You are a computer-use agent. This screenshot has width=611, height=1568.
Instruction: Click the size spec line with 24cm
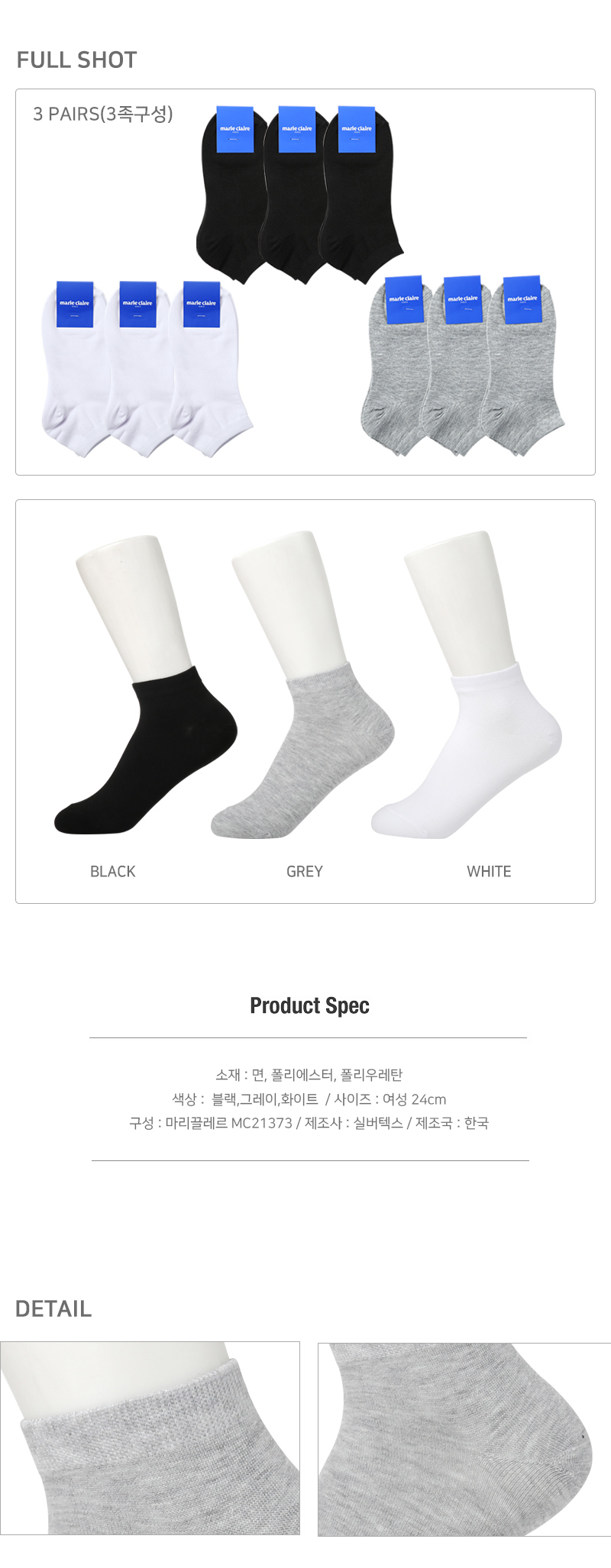(309, 1099)
